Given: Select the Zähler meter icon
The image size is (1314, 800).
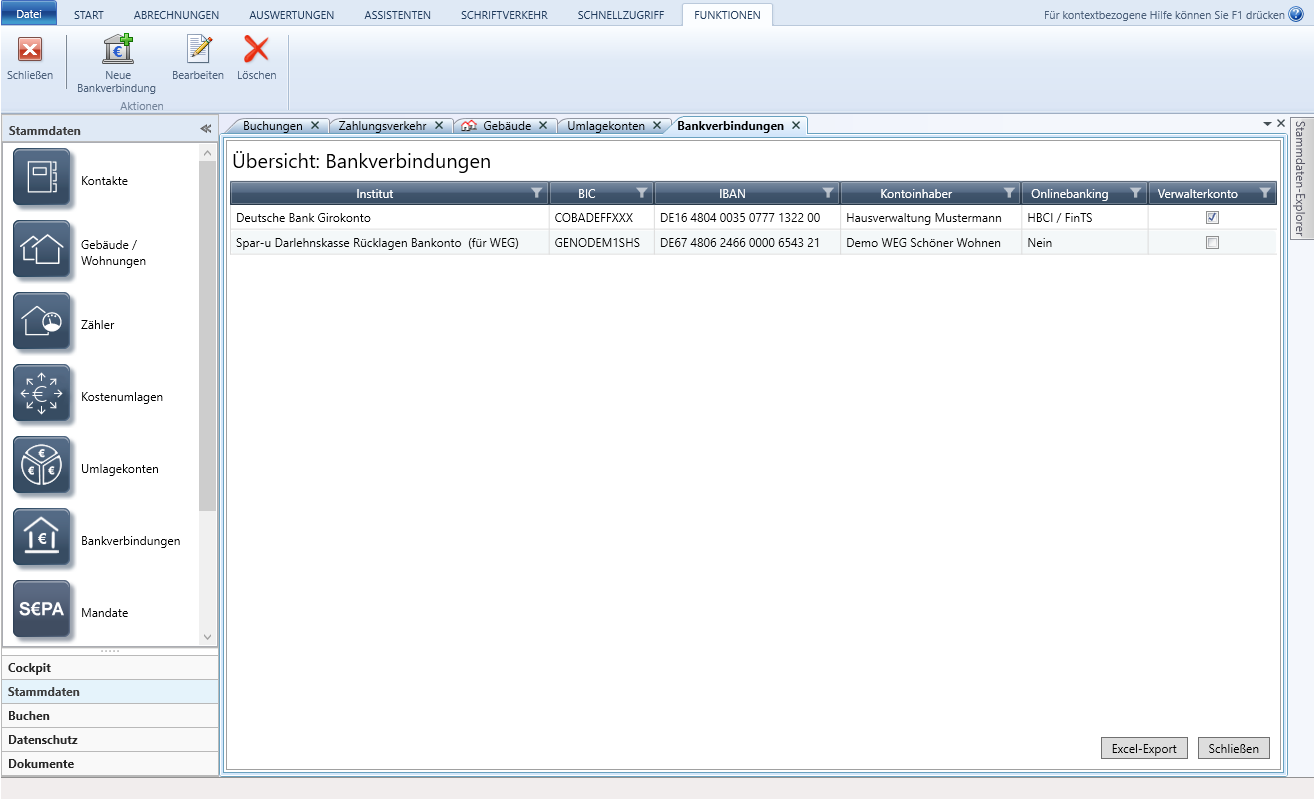Looking at the screenshot, I should [42, 322].
